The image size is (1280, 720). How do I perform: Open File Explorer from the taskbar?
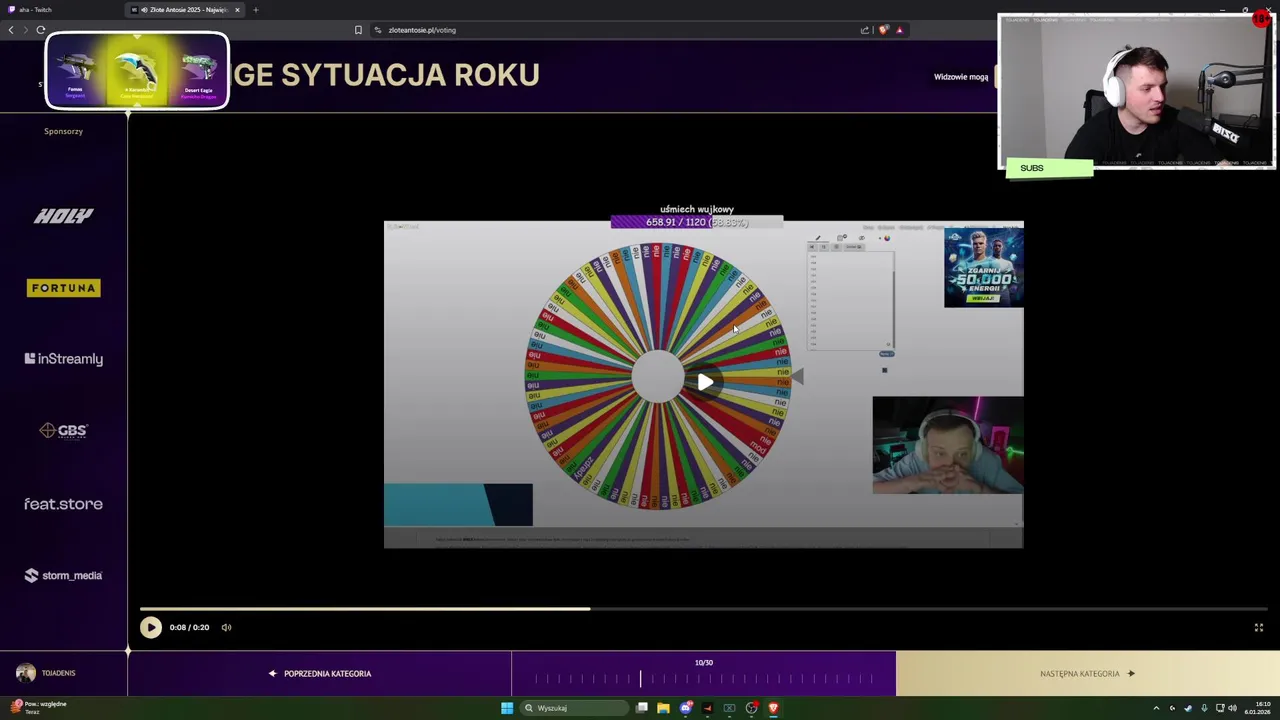pyautogui.click(x=663, y=708)
